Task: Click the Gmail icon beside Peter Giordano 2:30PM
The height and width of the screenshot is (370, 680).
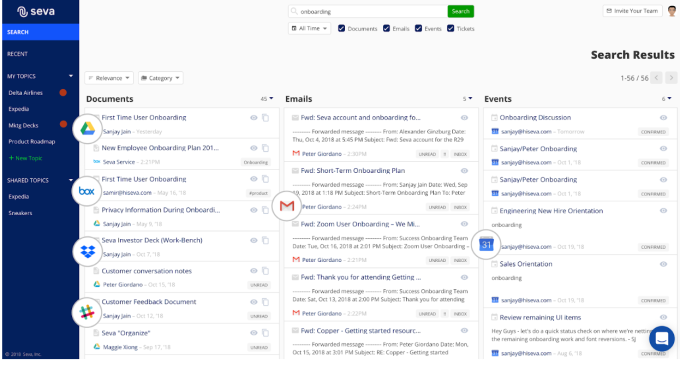Action: coord(296,153)
